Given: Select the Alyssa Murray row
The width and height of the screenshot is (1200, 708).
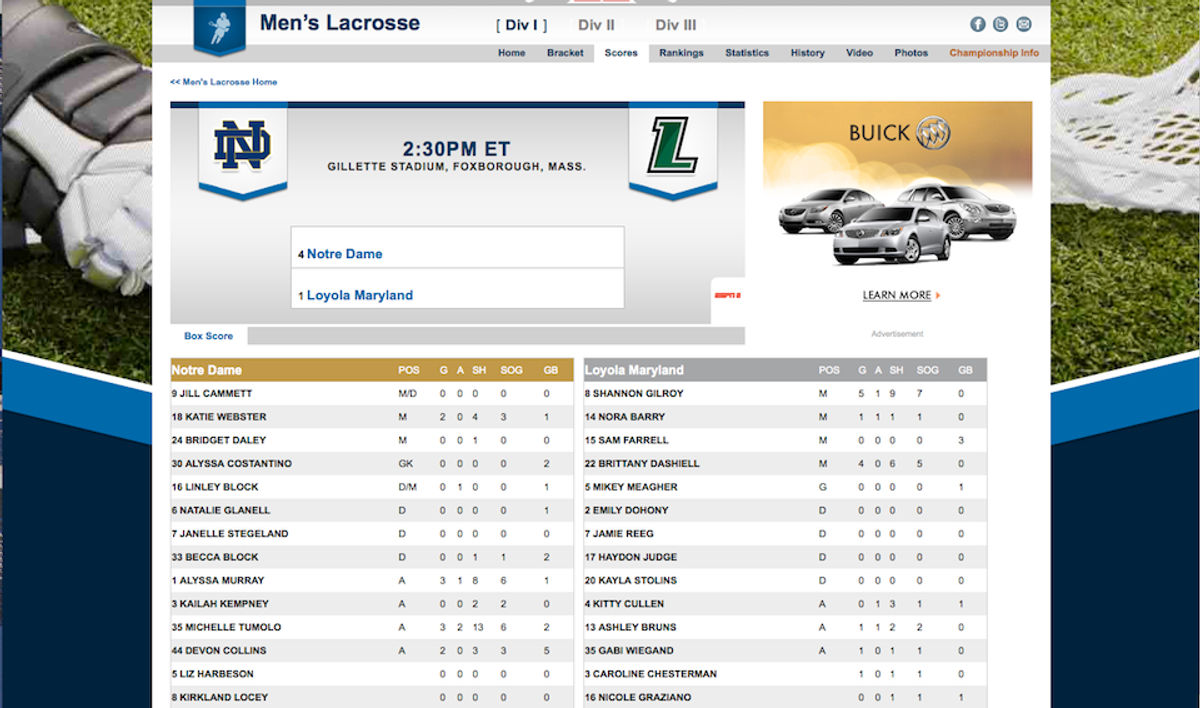Looking at the screenshot, I should click(372, 580).
